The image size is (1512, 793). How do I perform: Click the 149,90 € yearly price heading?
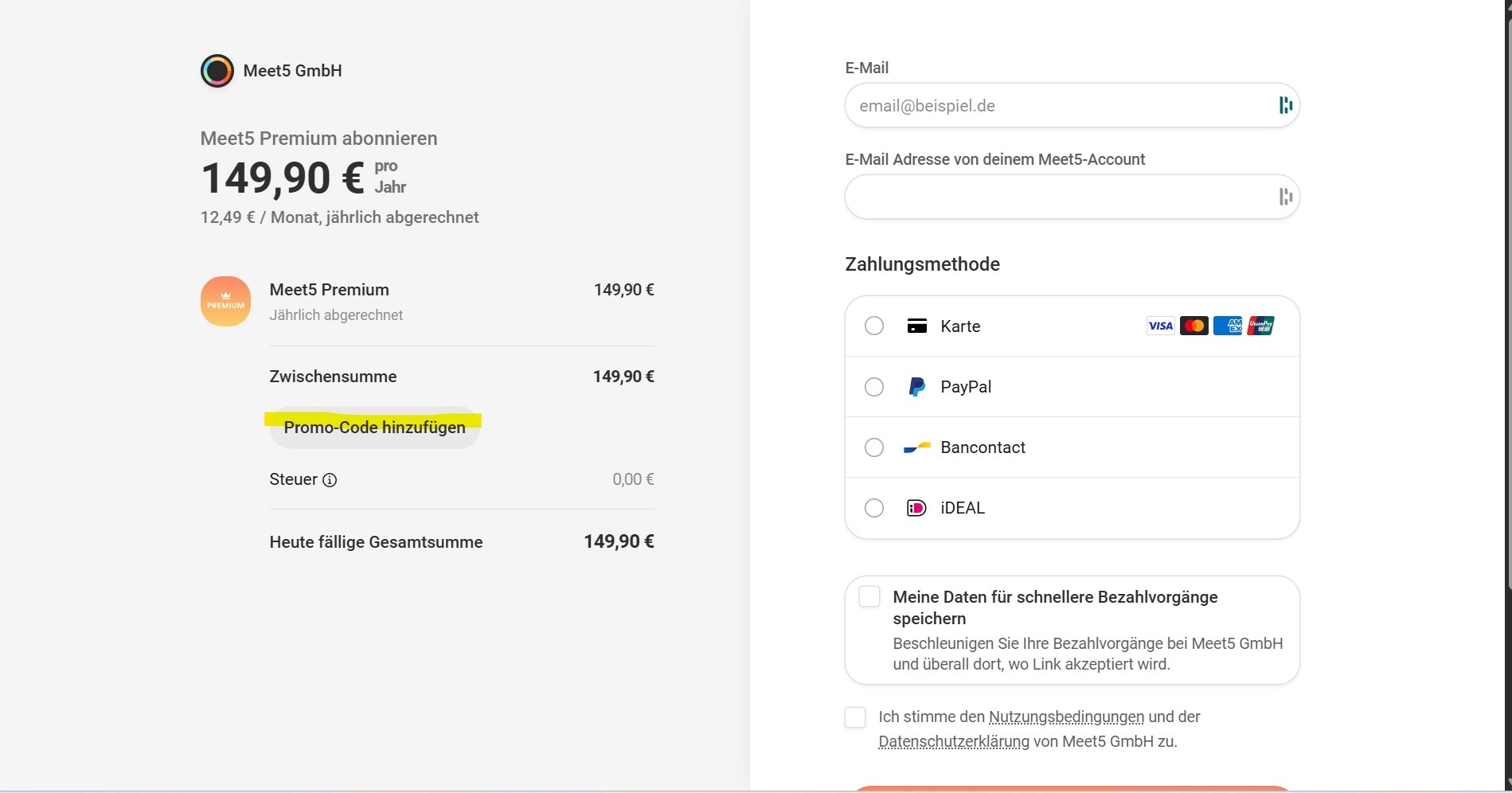pyautogui.click(x=283, y=178)
